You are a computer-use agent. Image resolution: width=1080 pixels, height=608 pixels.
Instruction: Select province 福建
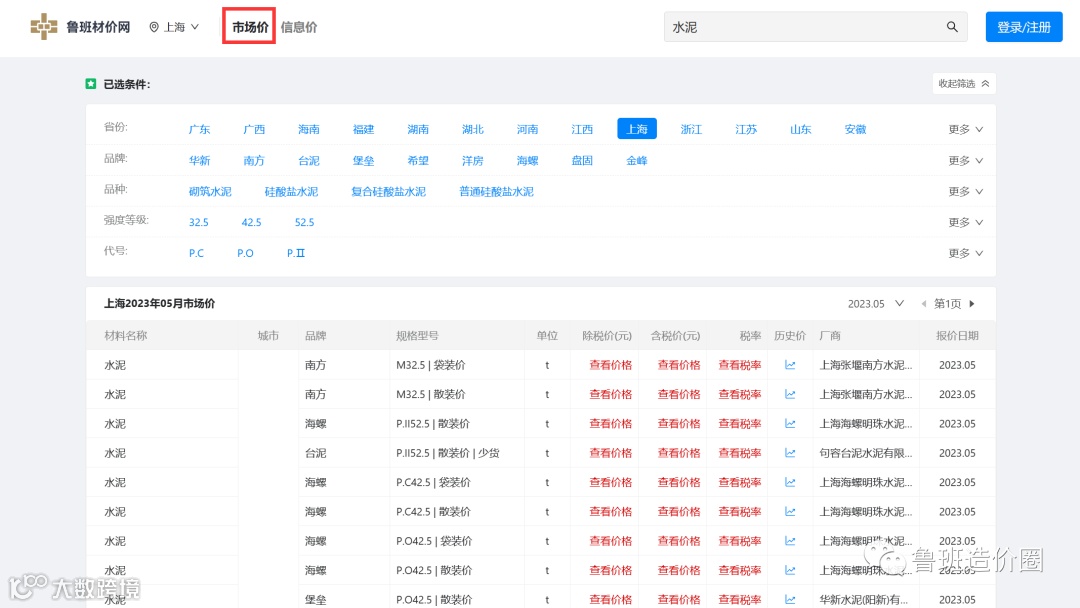coord(363,129)
